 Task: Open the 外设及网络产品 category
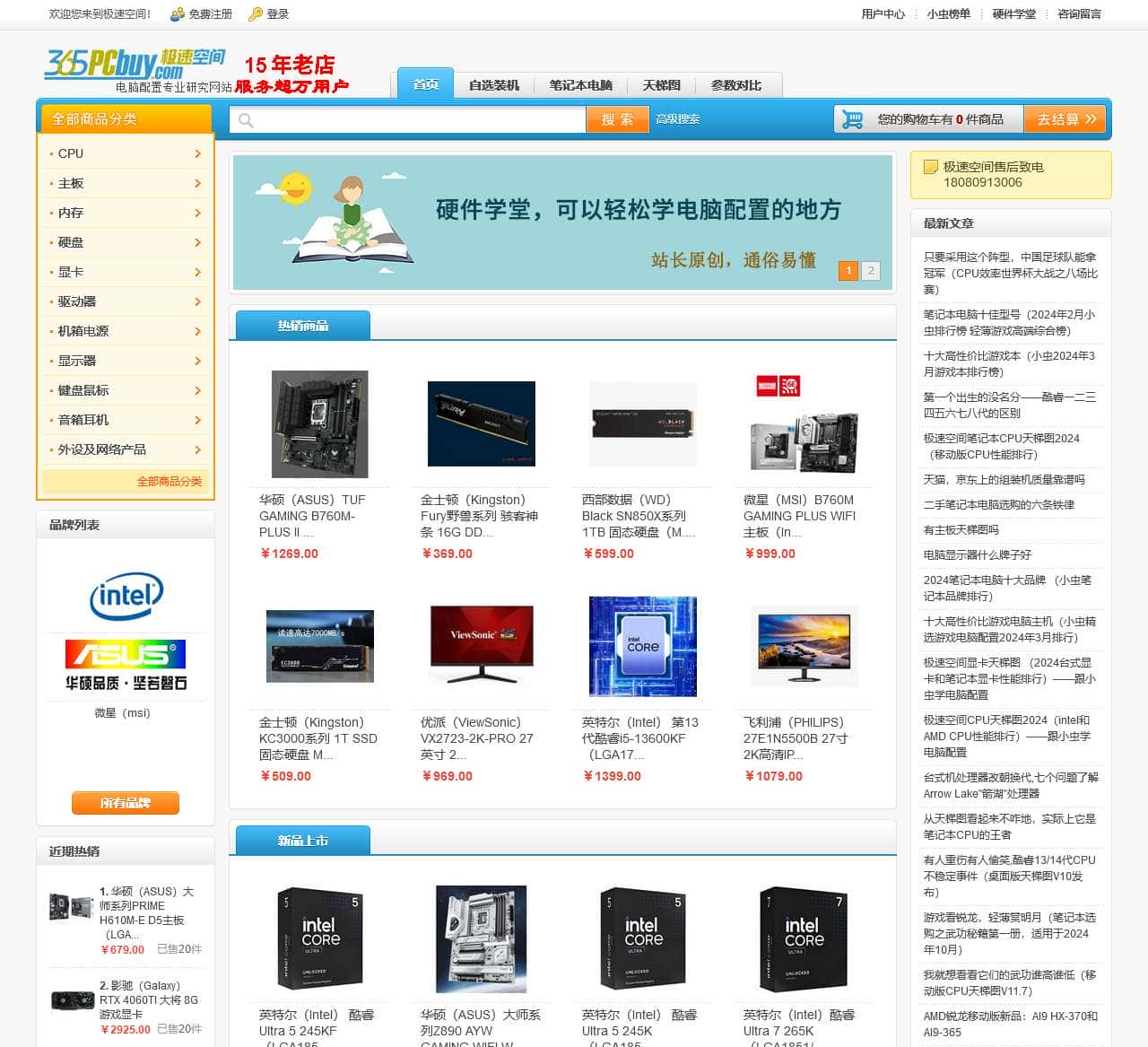point(102,449)
